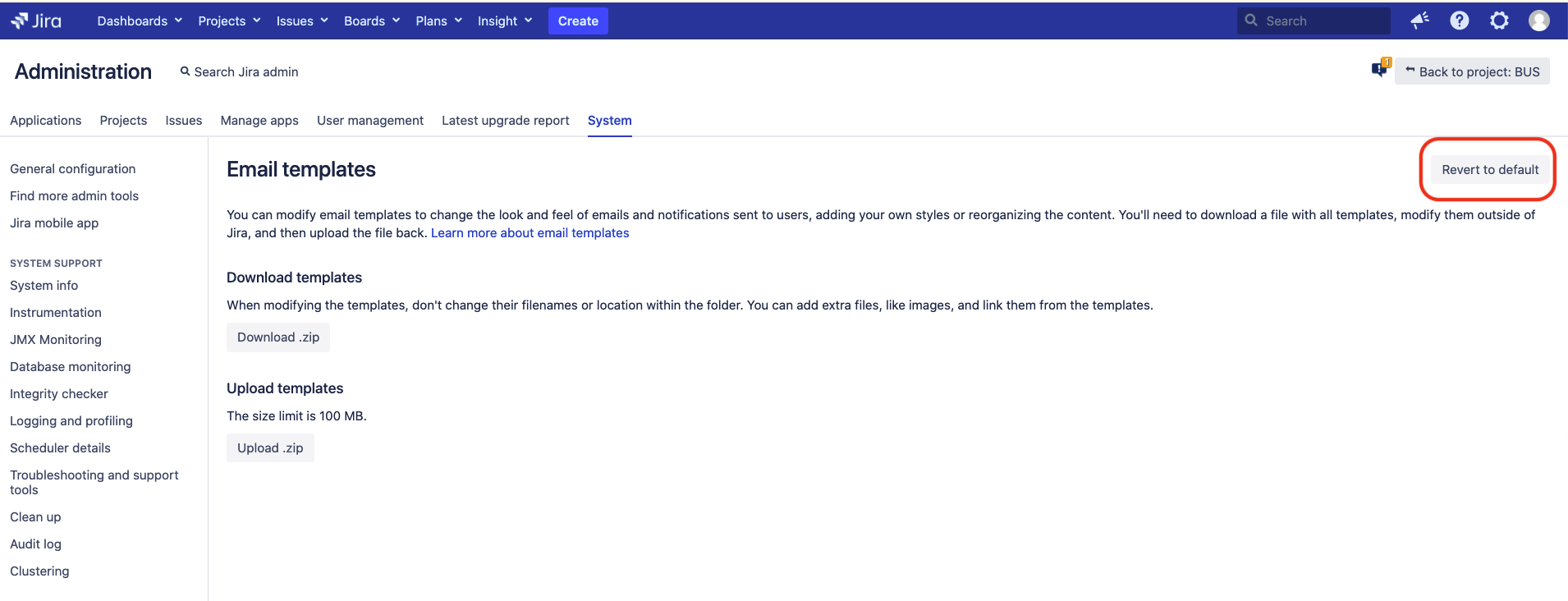Open Clean up in the sidebar

(36, 516)
